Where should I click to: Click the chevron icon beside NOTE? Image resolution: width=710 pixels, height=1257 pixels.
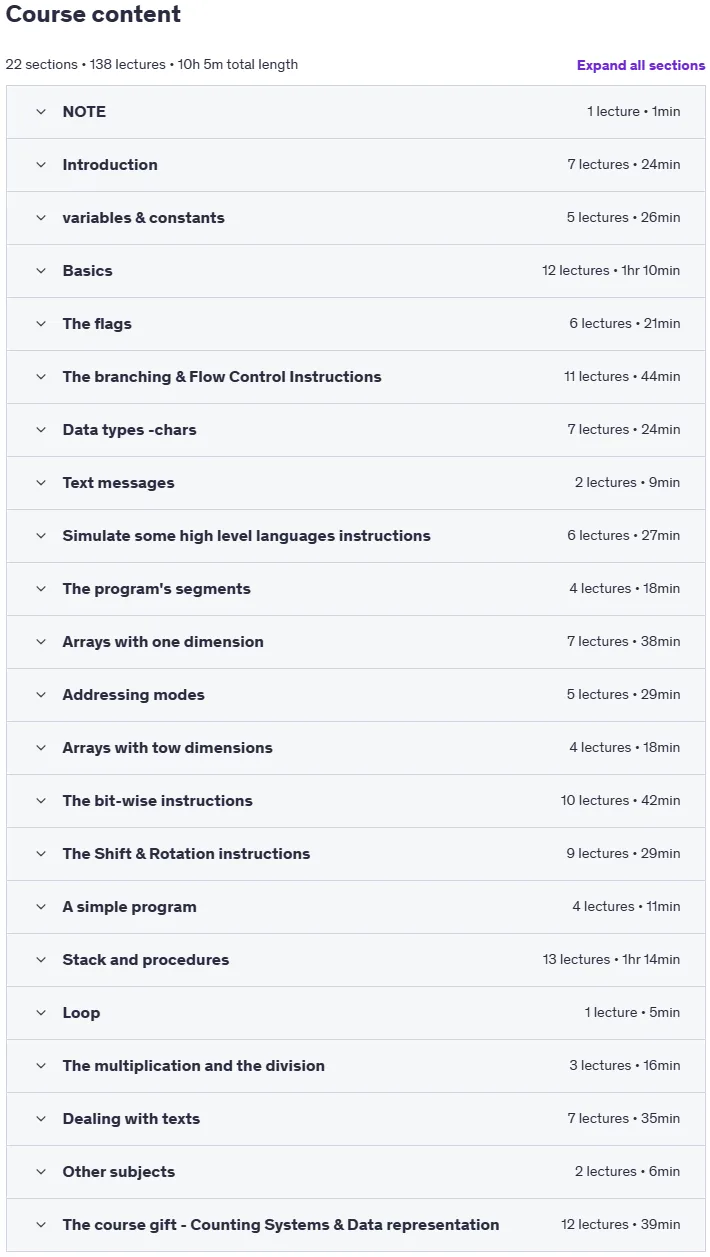[x=41, y=112]
